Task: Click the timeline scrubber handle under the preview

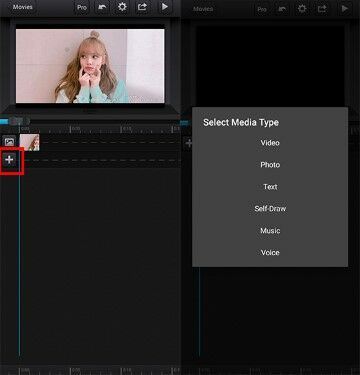Action: click(19, 121)
